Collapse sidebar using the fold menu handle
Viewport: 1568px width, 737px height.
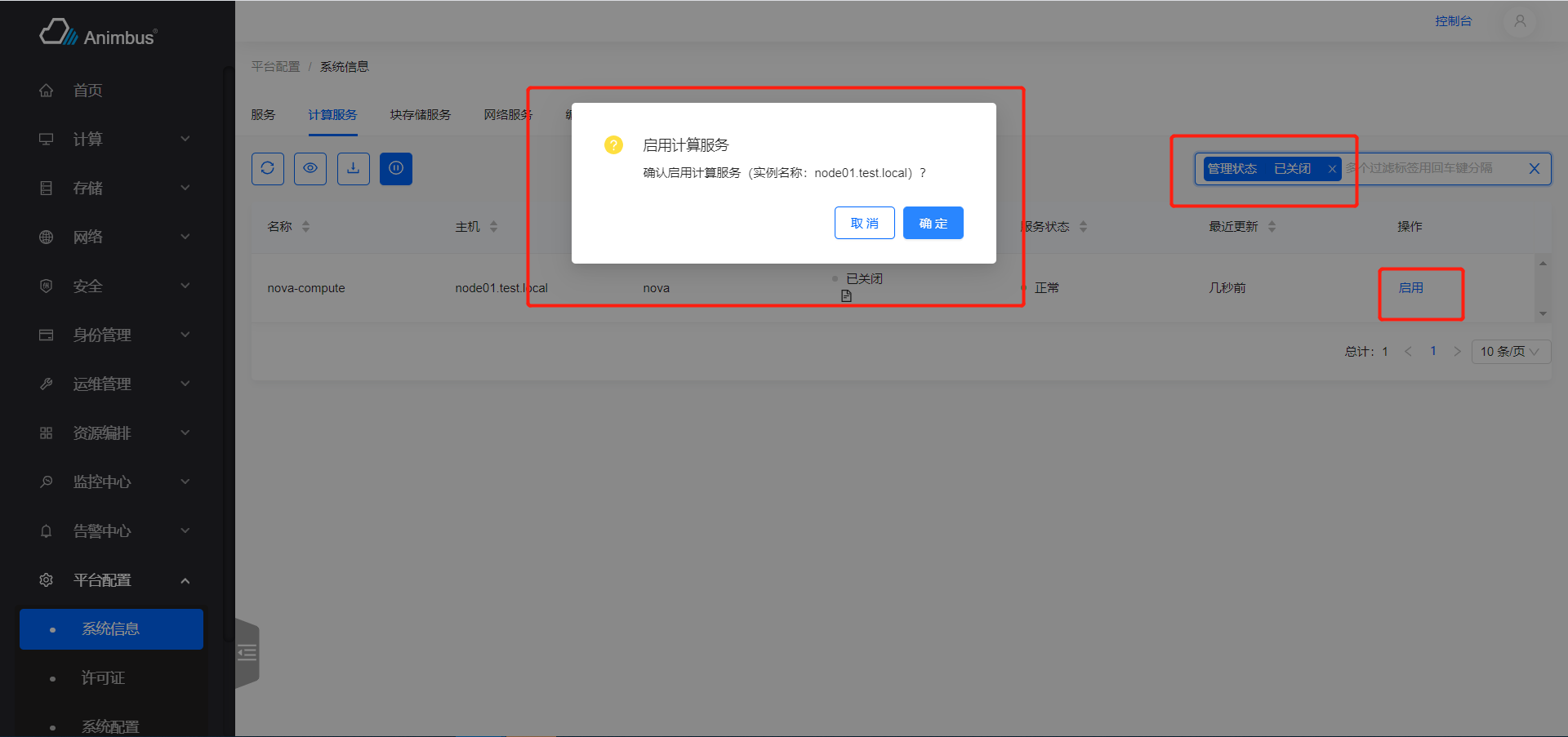247,652
